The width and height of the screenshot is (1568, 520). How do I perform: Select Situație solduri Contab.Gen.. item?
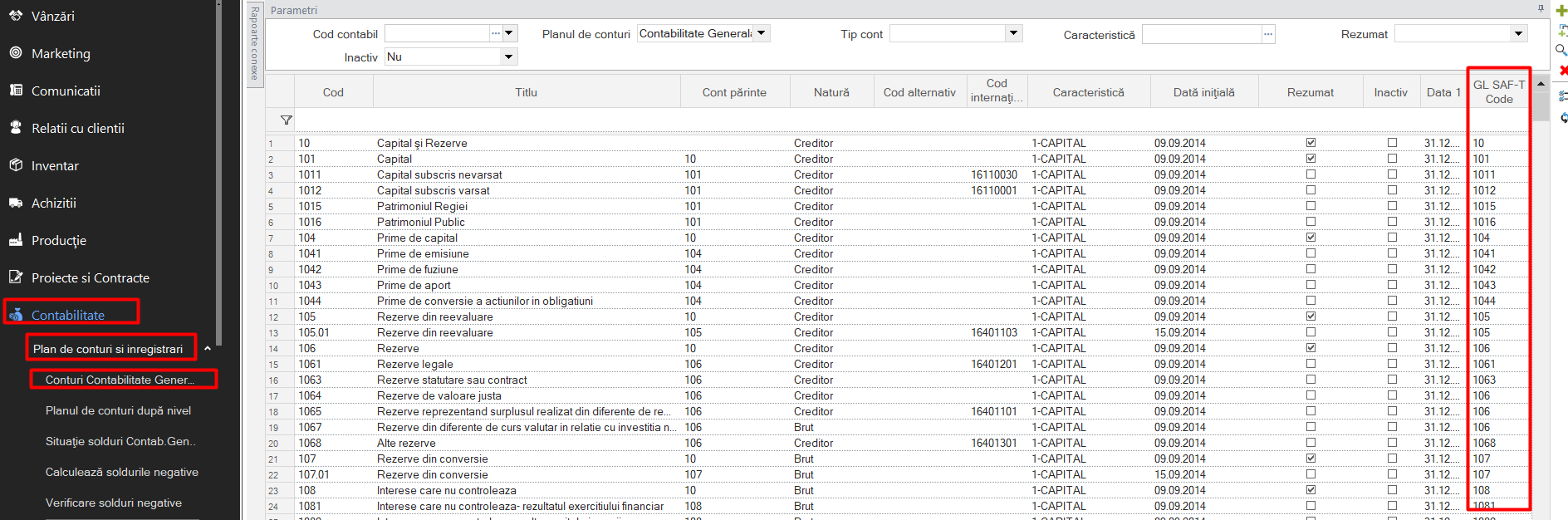pyautogui.click(x=120, y=441)
